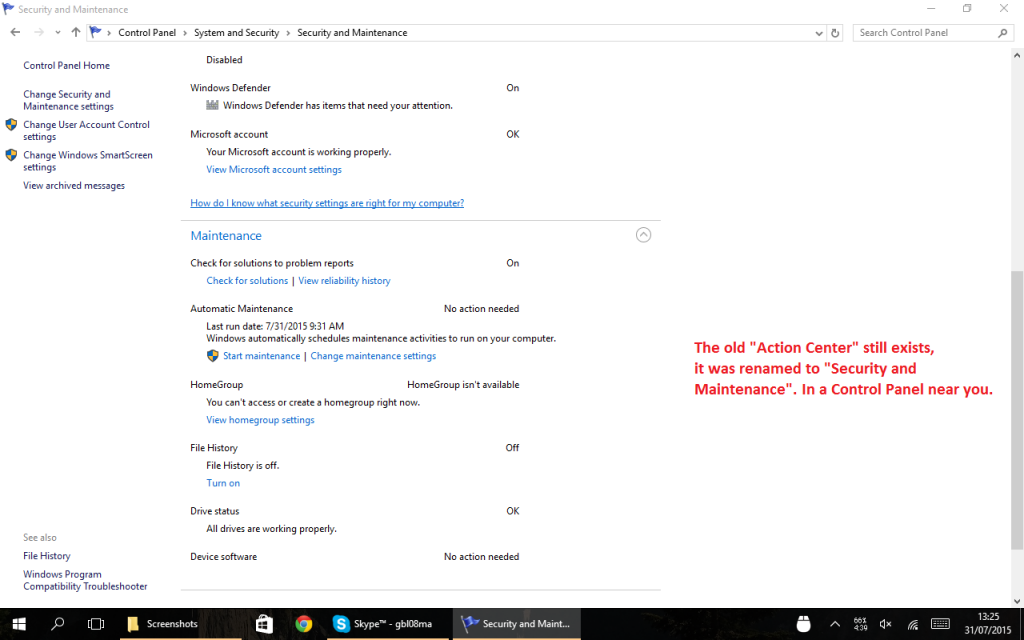Select Control Panel in breadcrumb
Screen dimensions: 1024x640
147,33
